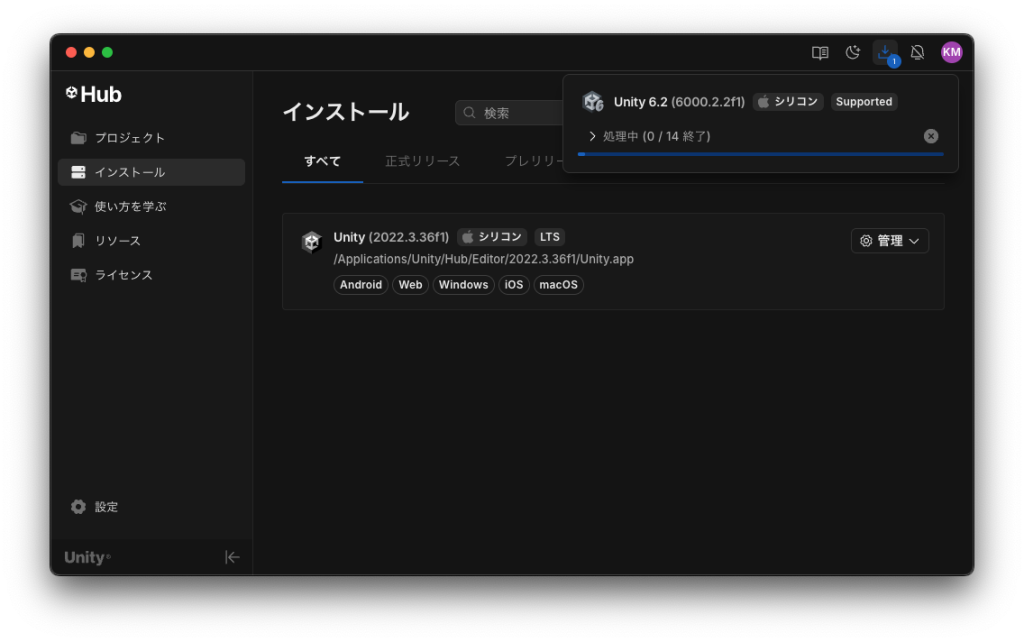Open the documentation book icon
1024x642 pixels.
pos(820,53)
